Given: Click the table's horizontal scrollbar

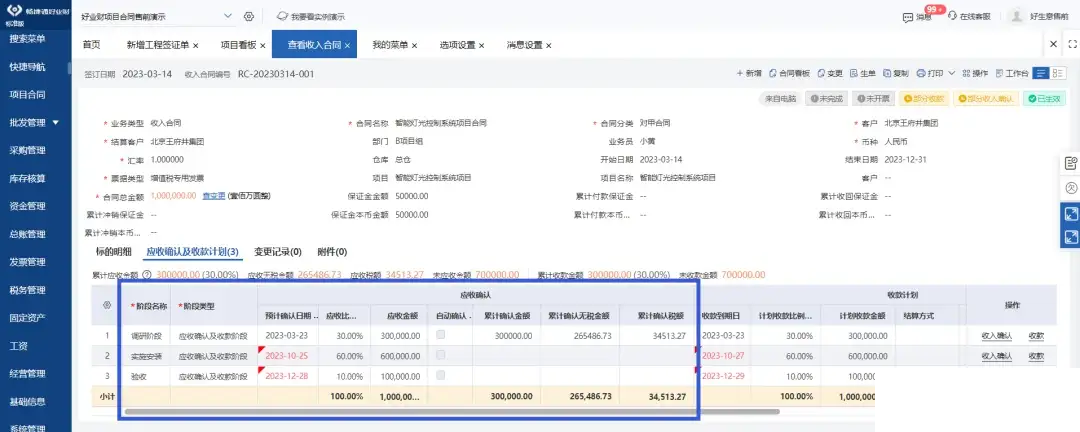Looking at the screenshot, I should point(452,411).
